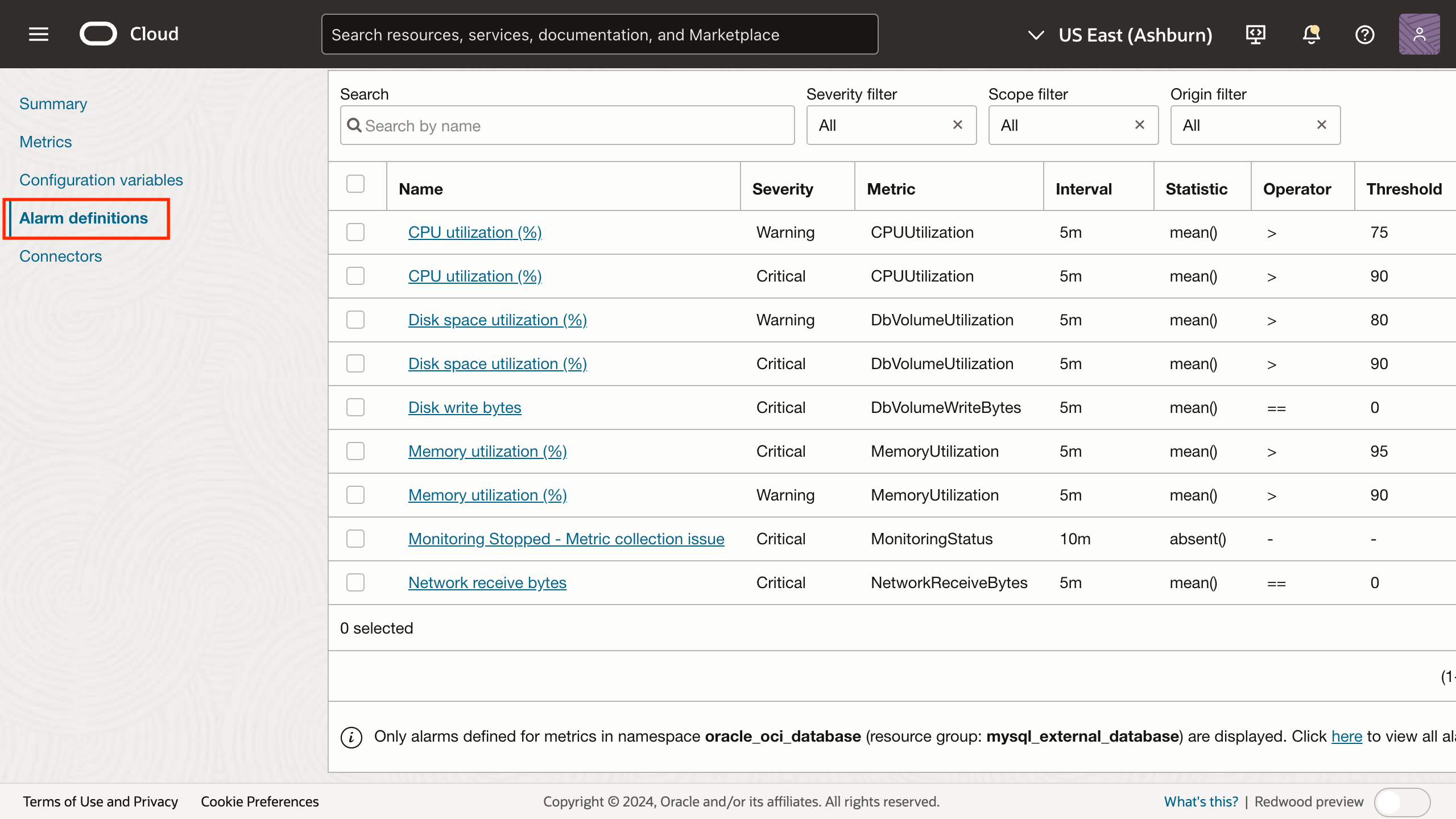Image resolution: width=1456 pixels, height=819 pixels.
Task: Open the notifications bell
Action: 1311,35
